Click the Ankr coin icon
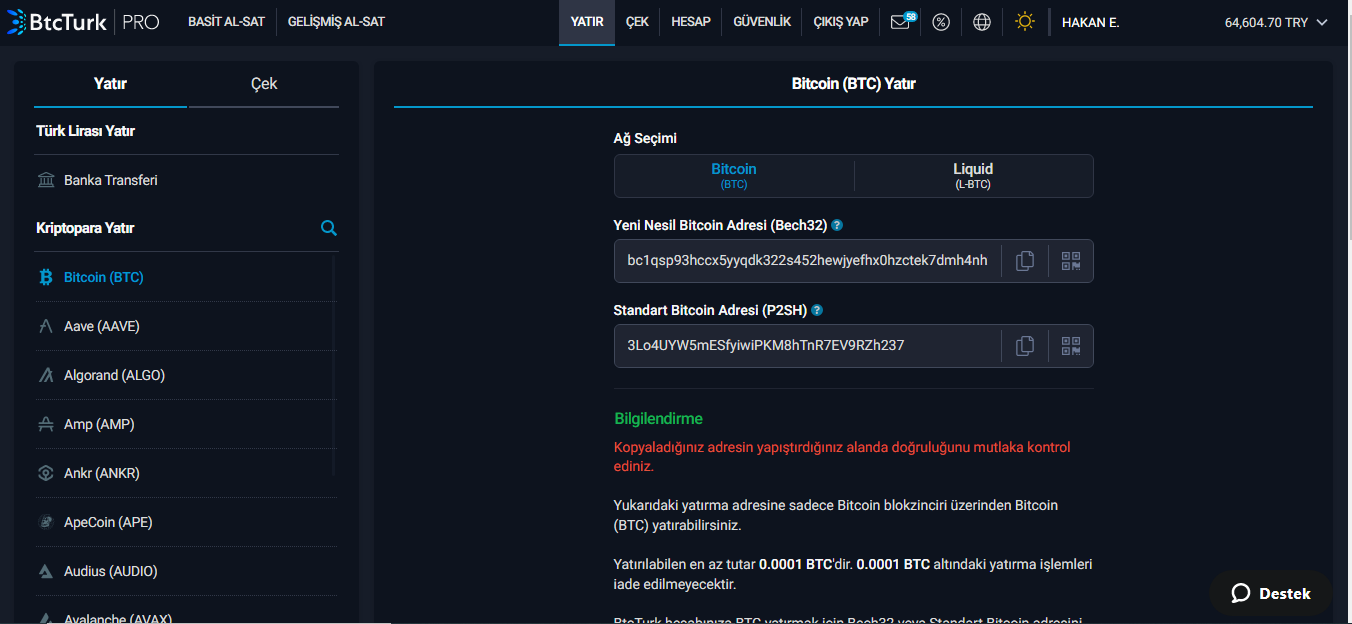The height and width of the screenshot is (624, 1352). coord(46,473)
